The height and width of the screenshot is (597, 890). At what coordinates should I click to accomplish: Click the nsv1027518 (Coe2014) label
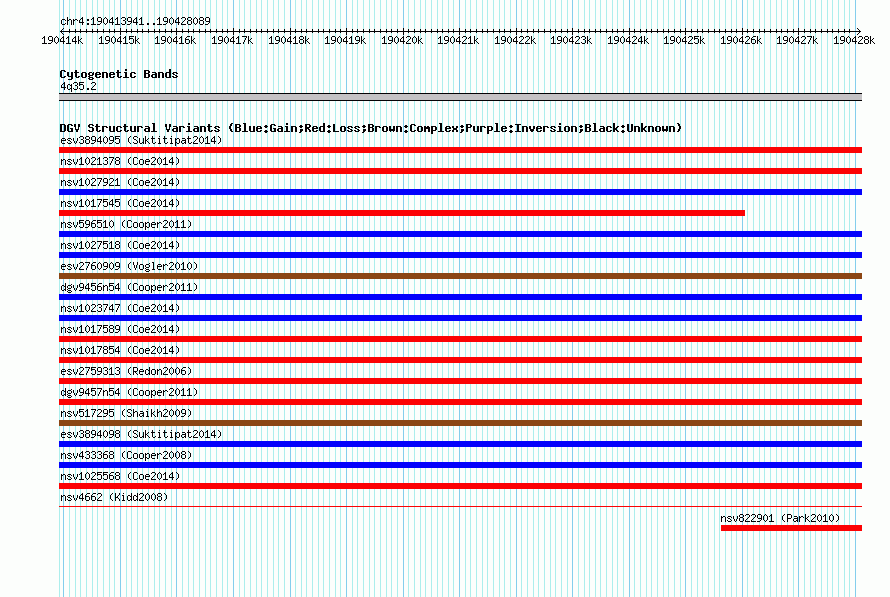pos(120,245)
